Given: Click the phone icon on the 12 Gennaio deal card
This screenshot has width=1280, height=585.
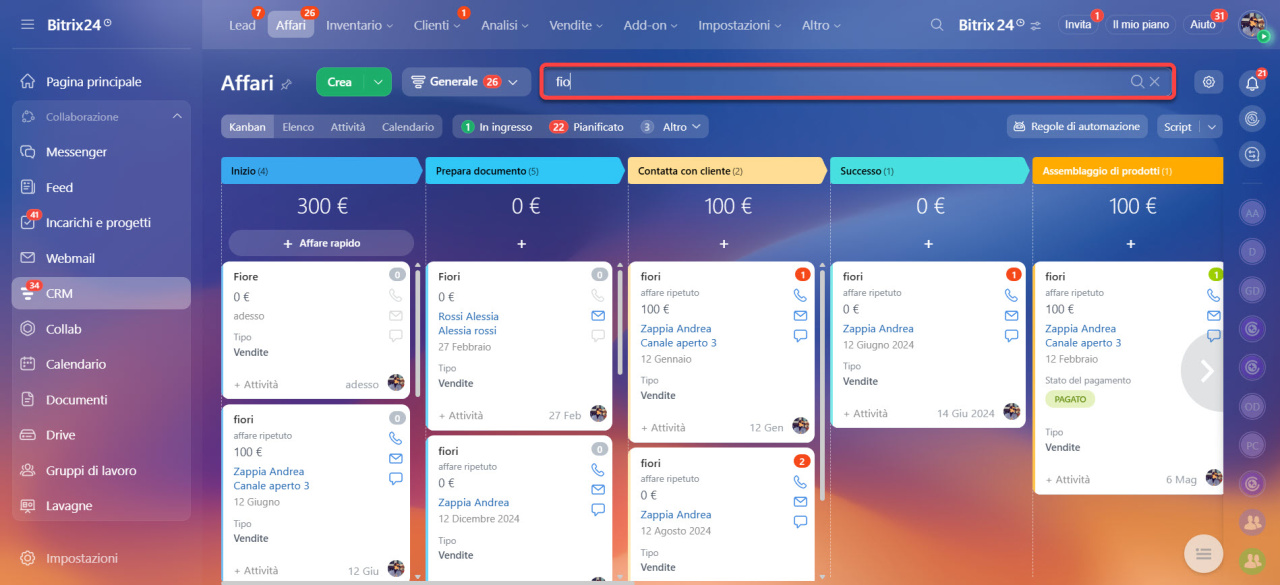Looking at the screenshot, I should [x=800, y=295].
